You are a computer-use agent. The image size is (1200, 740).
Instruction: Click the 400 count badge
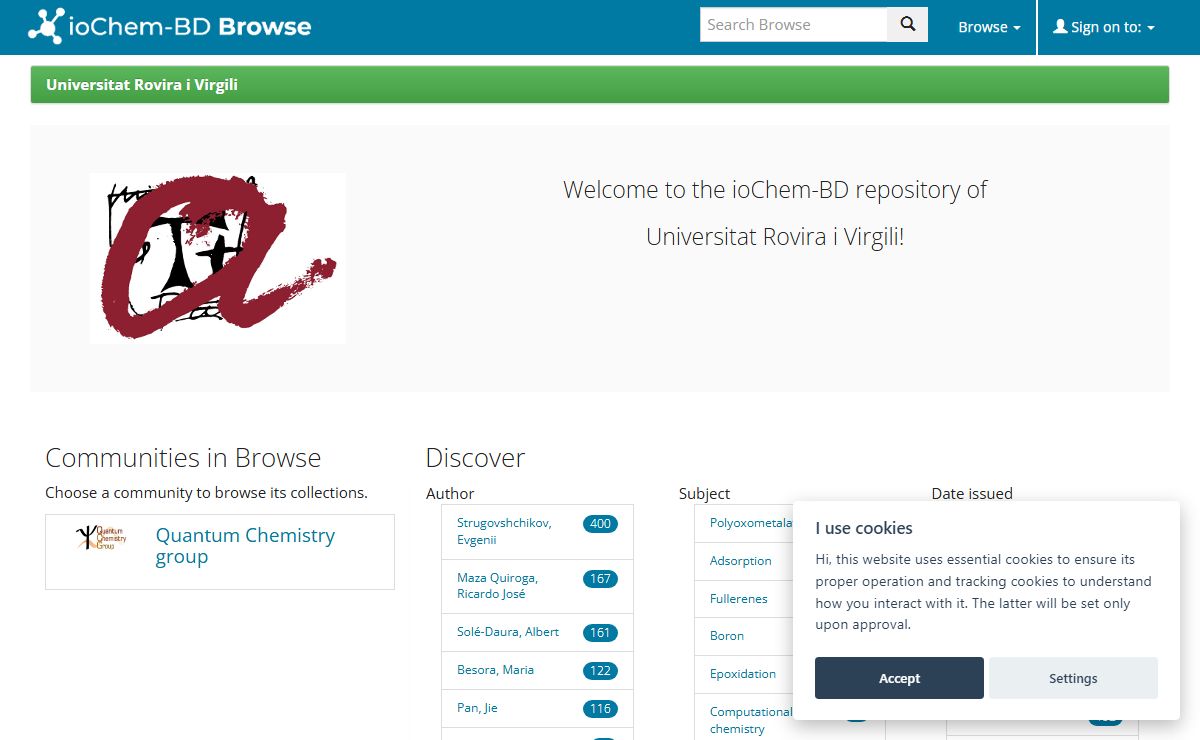[x=600, y=524]
